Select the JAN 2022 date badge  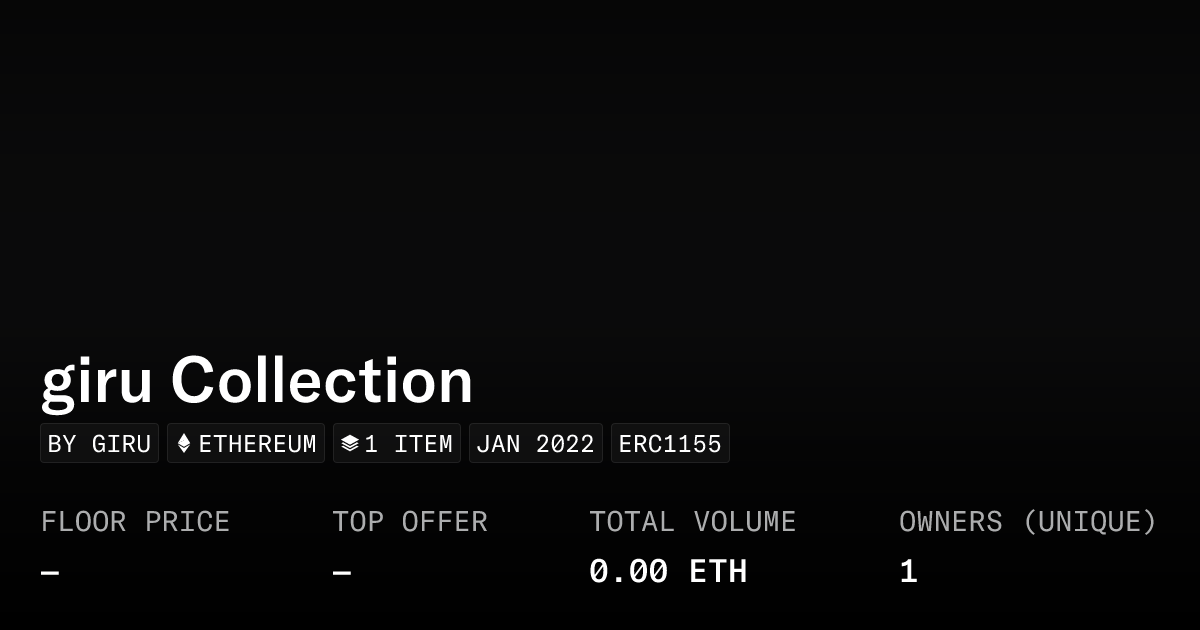point(535,444)
